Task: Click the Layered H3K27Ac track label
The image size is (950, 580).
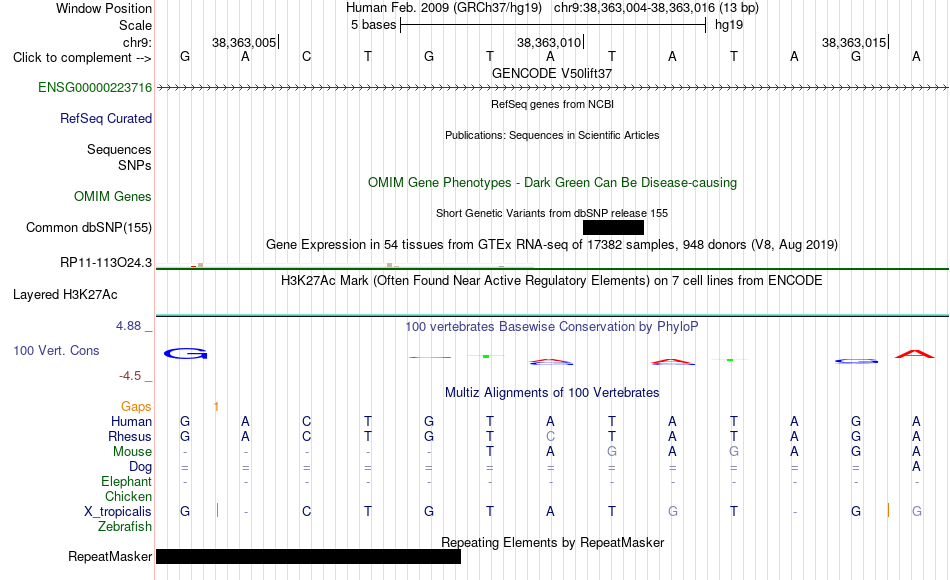Action: coord(65,295)
